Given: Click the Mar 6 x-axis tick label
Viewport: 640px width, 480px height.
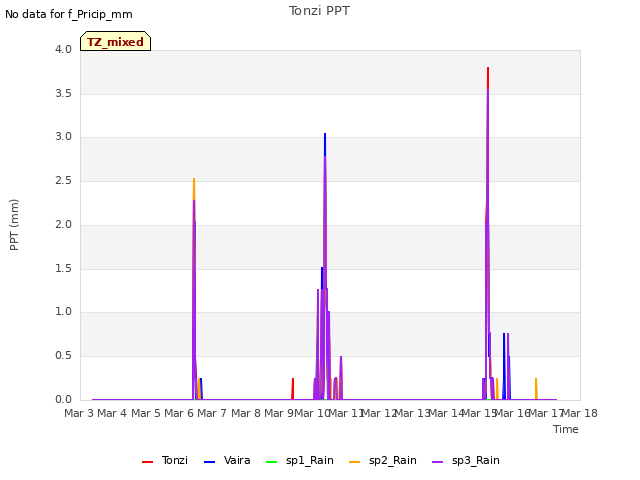Looking at the screenshot, I should [x=179, y=413].
